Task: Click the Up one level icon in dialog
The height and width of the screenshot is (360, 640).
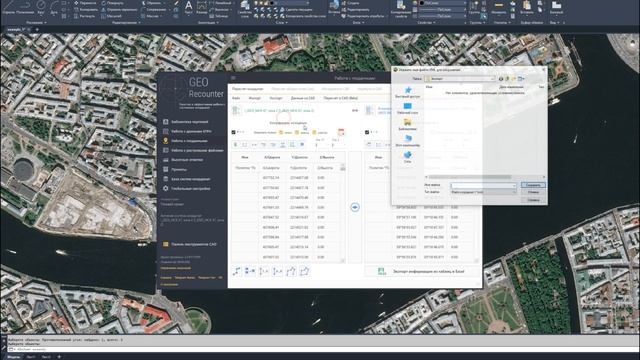Action: click(507, 78)
